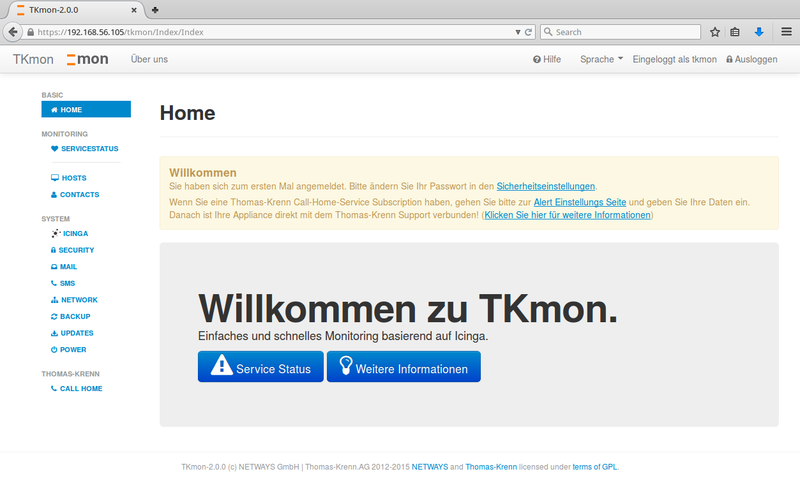The width and height of the screenshot is (800, 490).
Task: Click the MONITORING section label
Action: (64, 134)
